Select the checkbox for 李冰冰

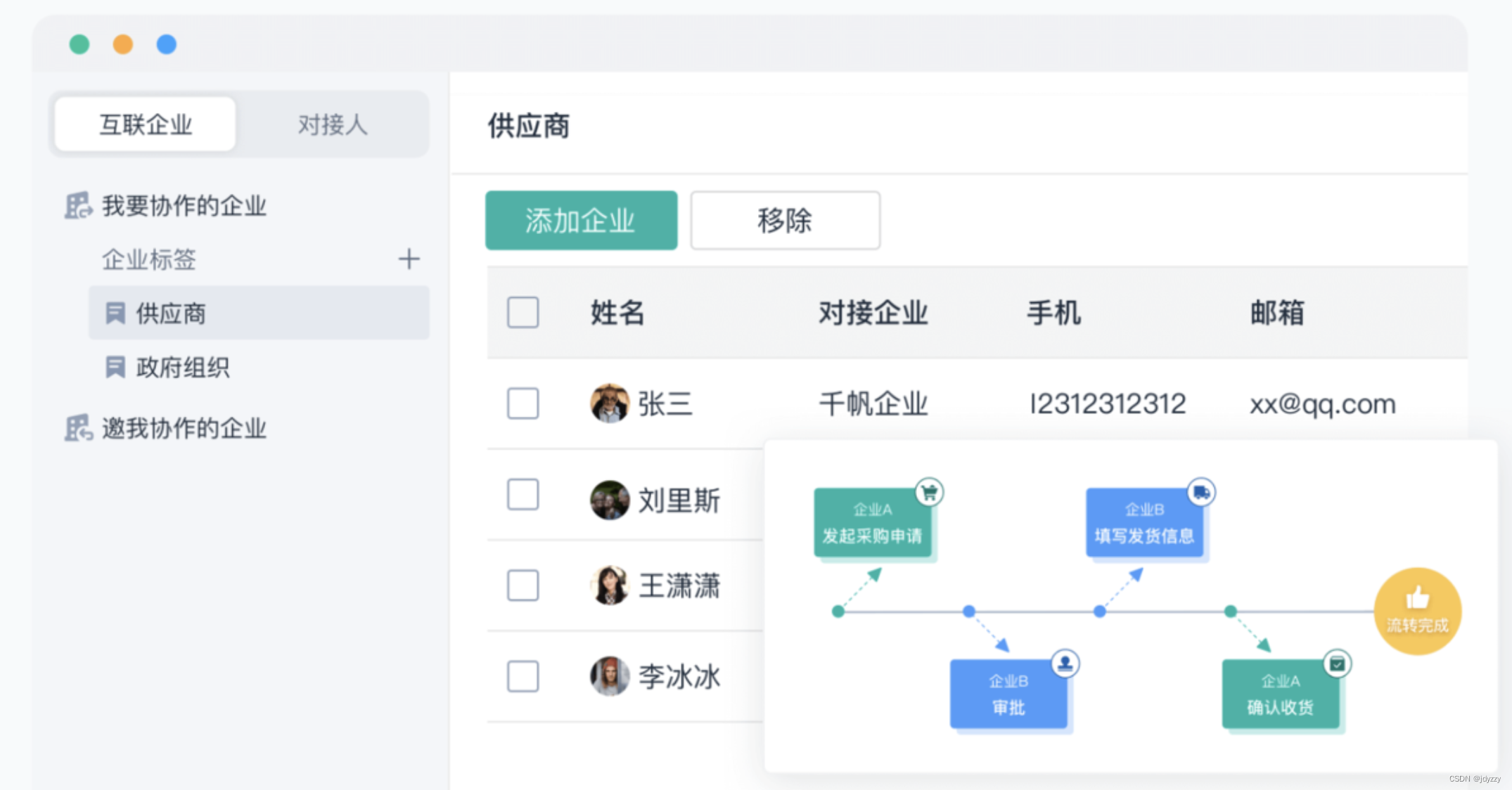pos(523,676)
